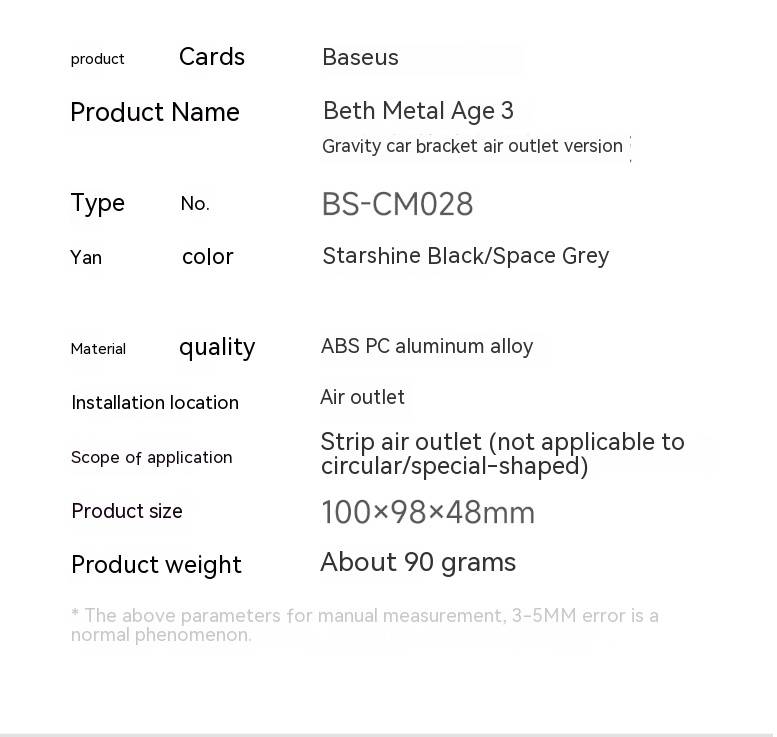
Task: Click the quality label beside Material
Action: pyautogui.click(x=217, y=347)
